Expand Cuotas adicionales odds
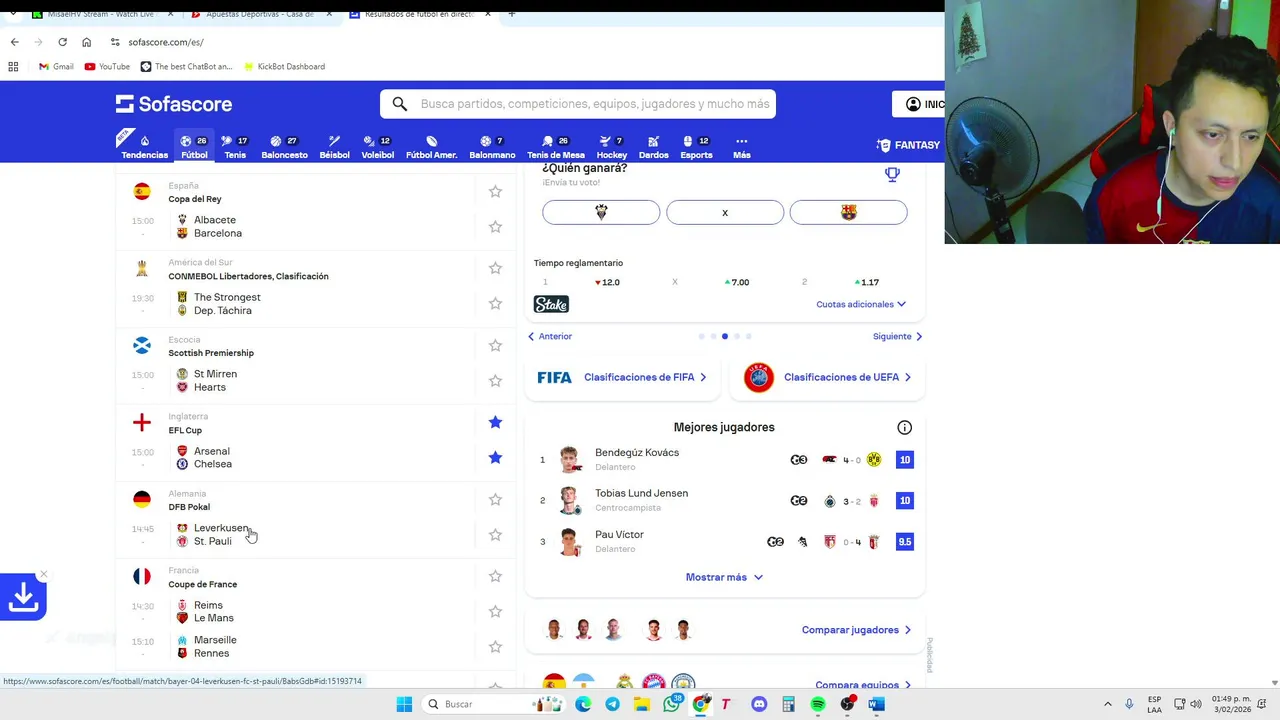 tap(861, 304)
